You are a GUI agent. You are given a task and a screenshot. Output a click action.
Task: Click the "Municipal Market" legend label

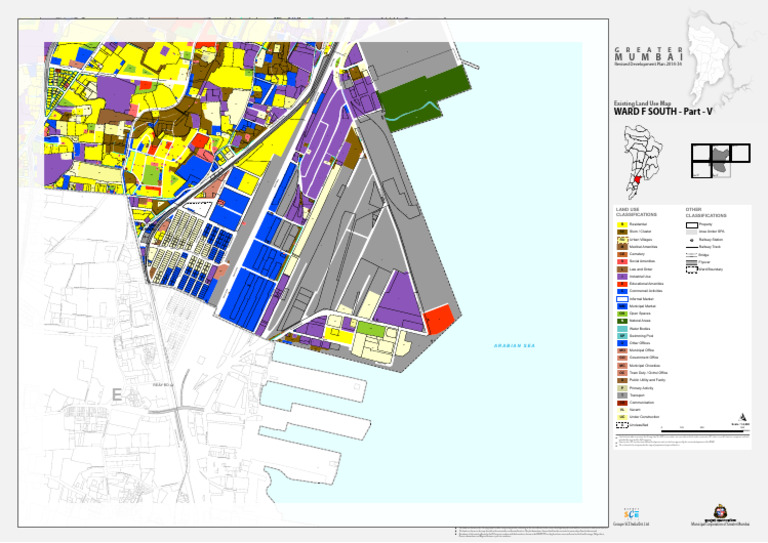tap(643, 306)
